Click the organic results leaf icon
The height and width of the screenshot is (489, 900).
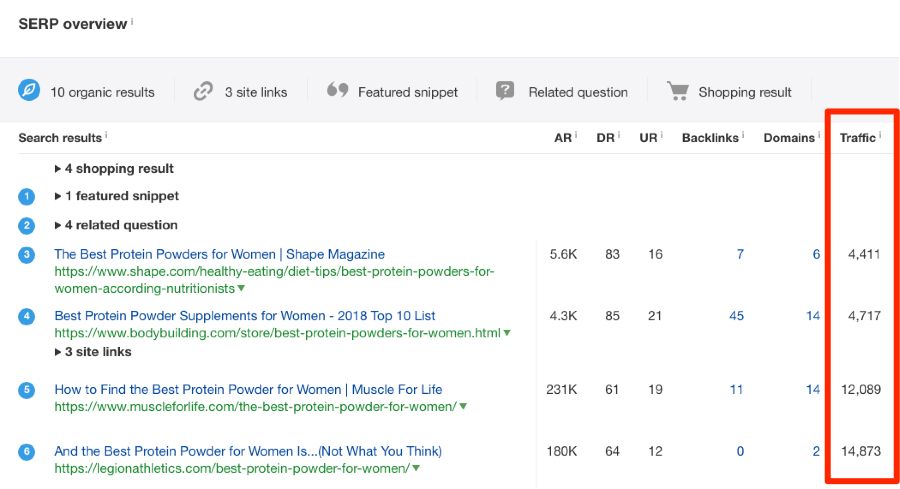(x=29, y=91)
